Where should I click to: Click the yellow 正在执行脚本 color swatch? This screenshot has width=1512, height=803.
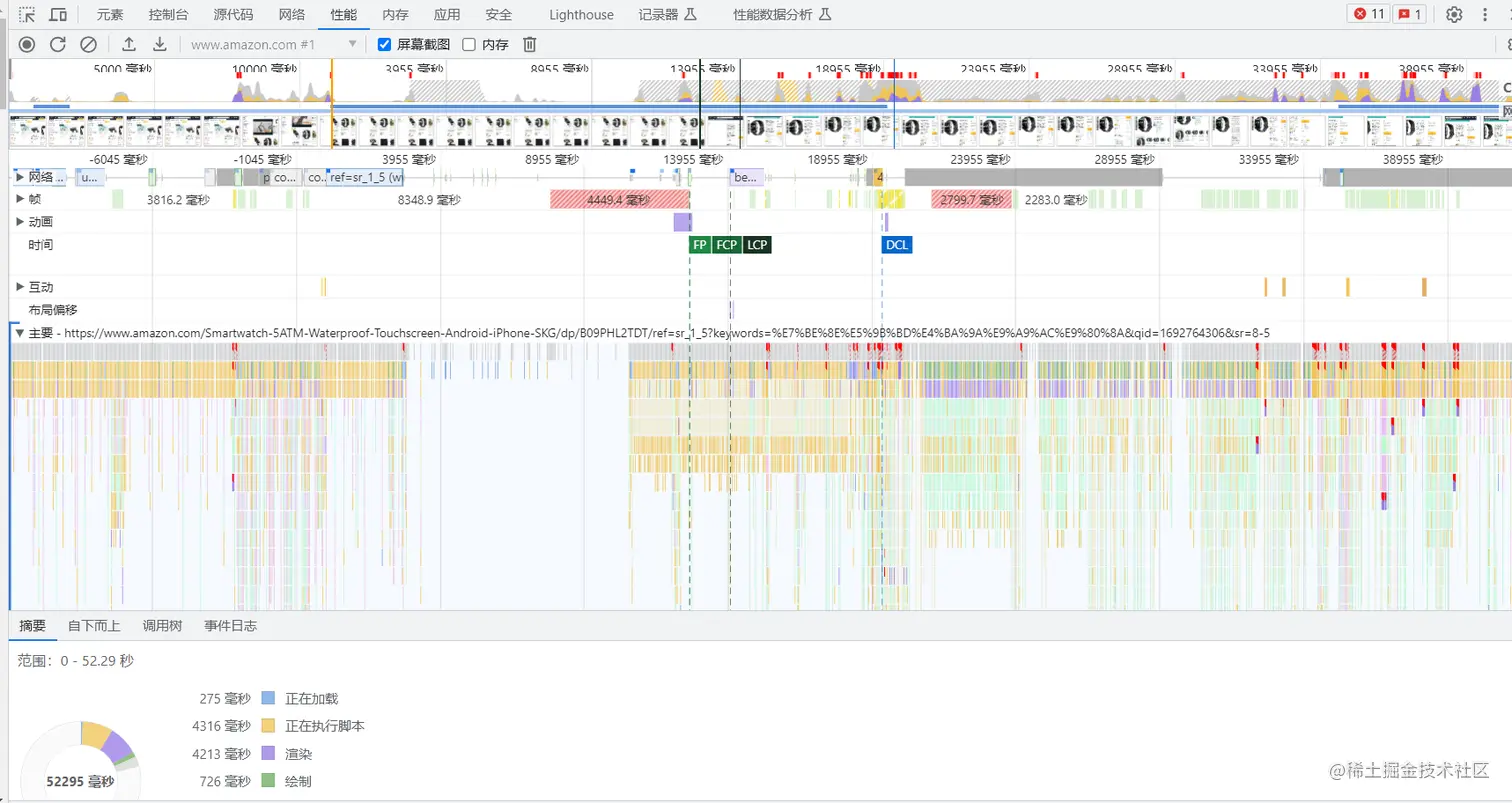pyautogui.click(x=267, y=726)
